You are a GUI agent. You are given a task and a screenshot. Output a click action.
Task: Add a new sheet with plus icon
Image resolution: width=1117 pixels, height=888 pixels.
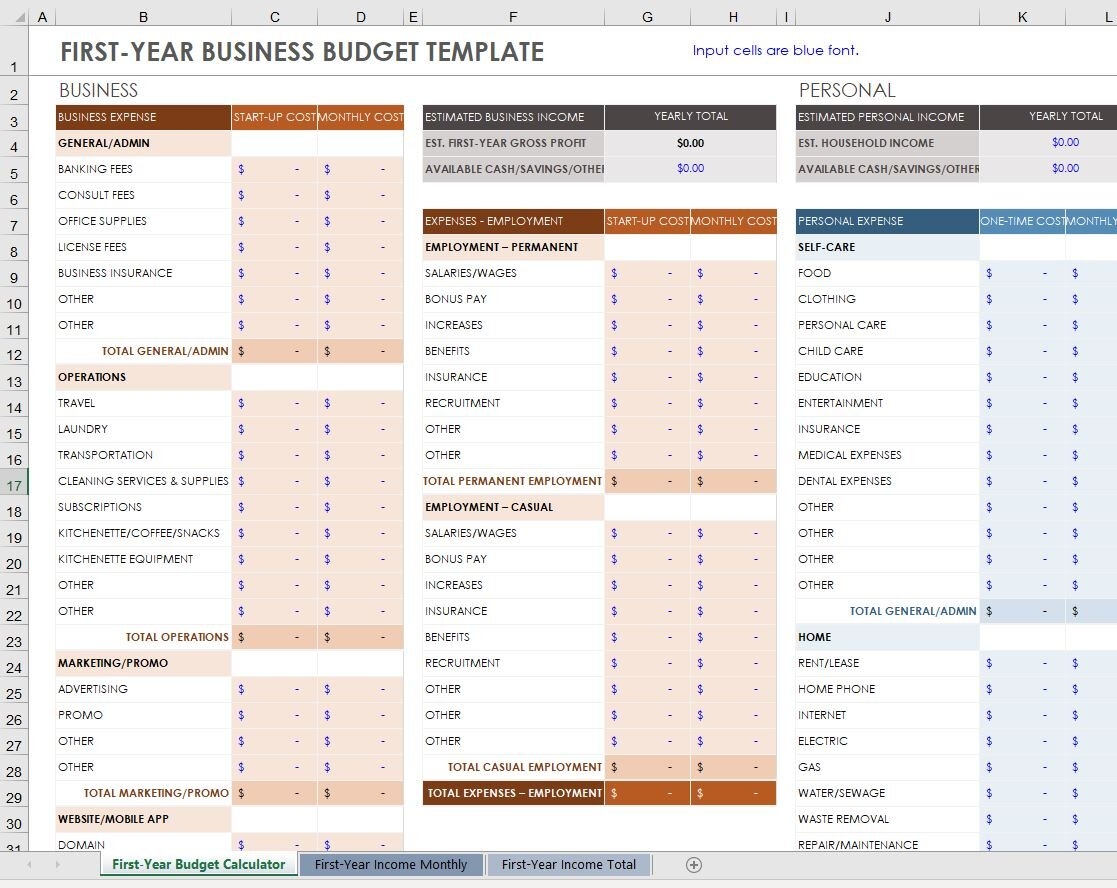(694, 865)
